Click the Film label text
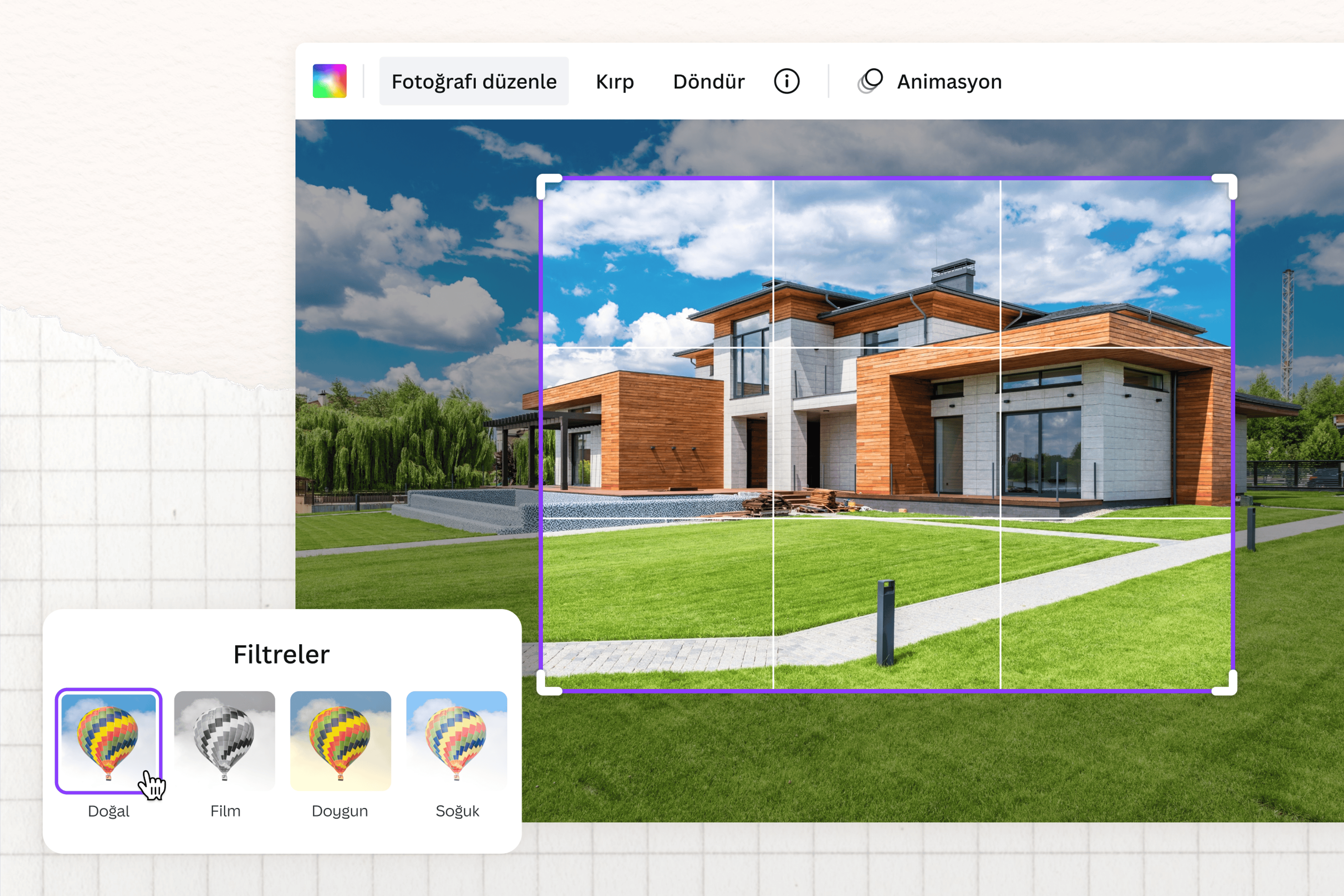Image resolution: width=1344 pixels, height=896 pixels. (x=225, y=811)
